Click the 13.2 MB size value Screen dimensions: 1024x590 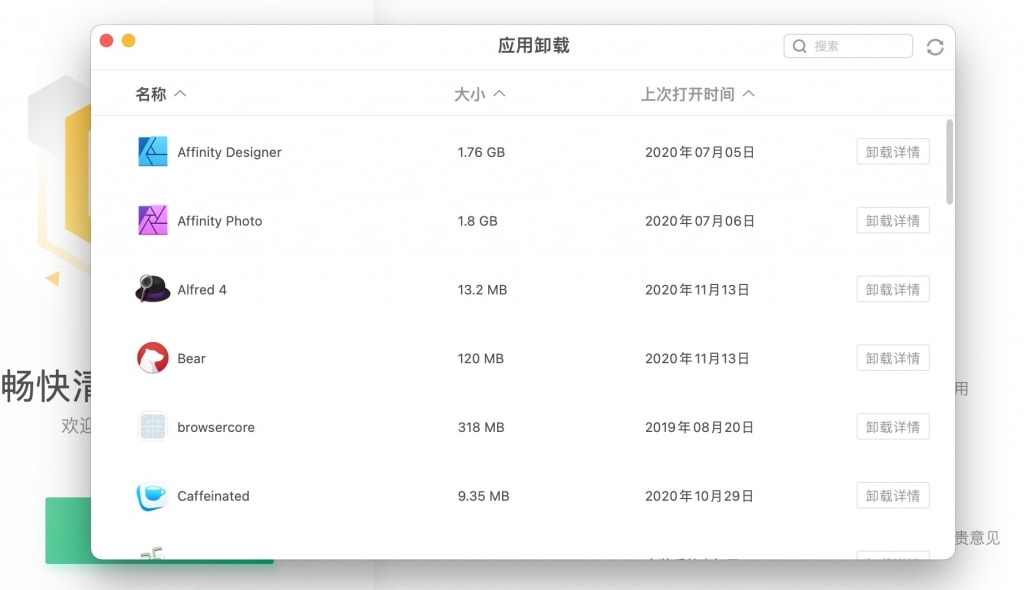coord(482,289)
